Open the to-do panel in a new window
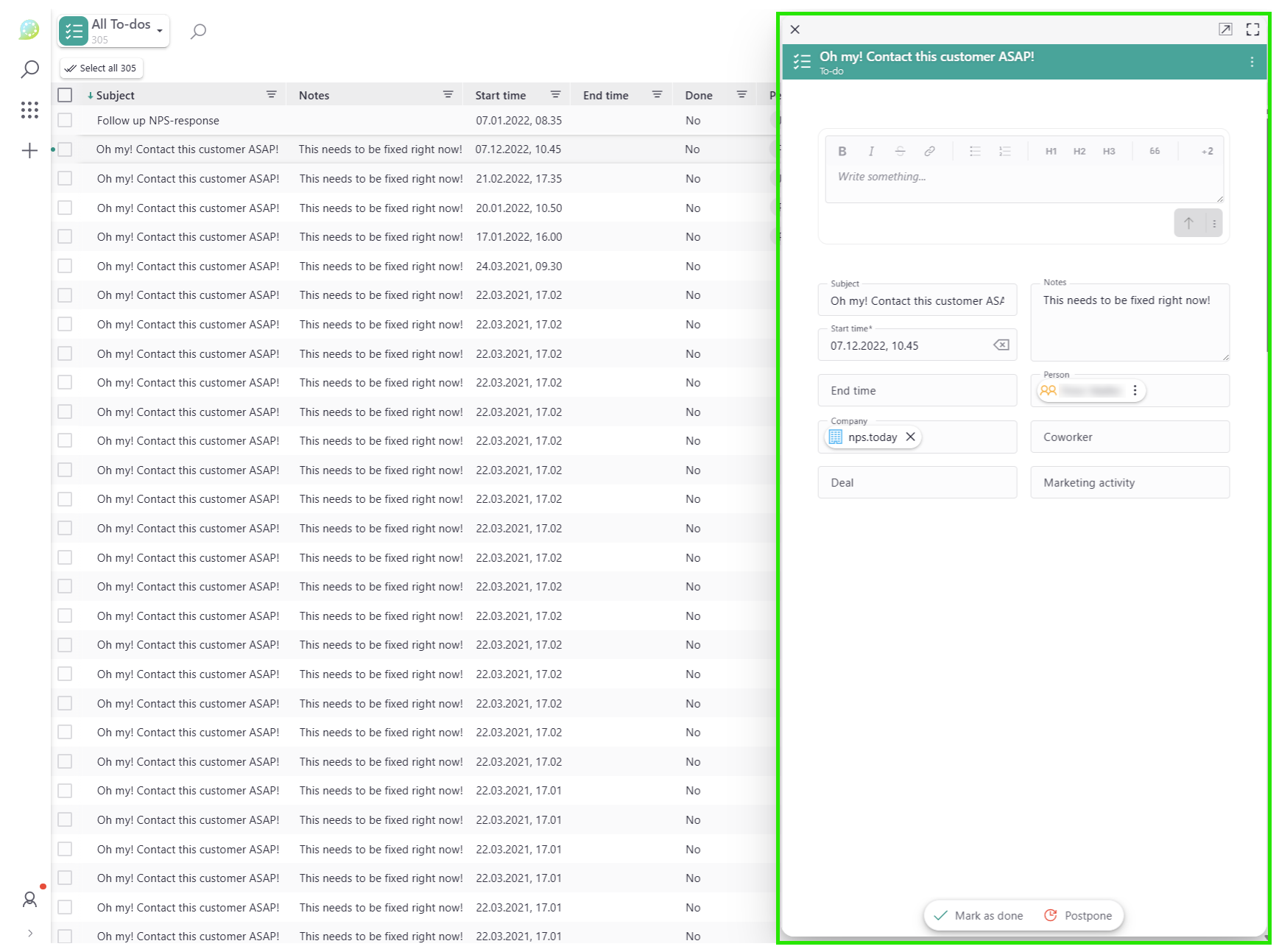Image resolution: width=1279 pixels, height=952 pixels. tap(1225, 29)
